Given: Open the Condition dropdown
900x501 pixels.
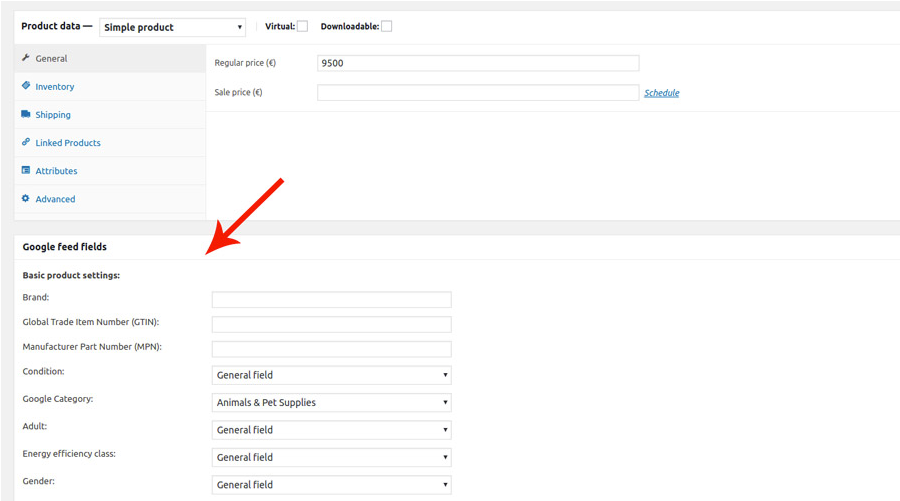Looking at the screenshot, I should pos(331,375).
